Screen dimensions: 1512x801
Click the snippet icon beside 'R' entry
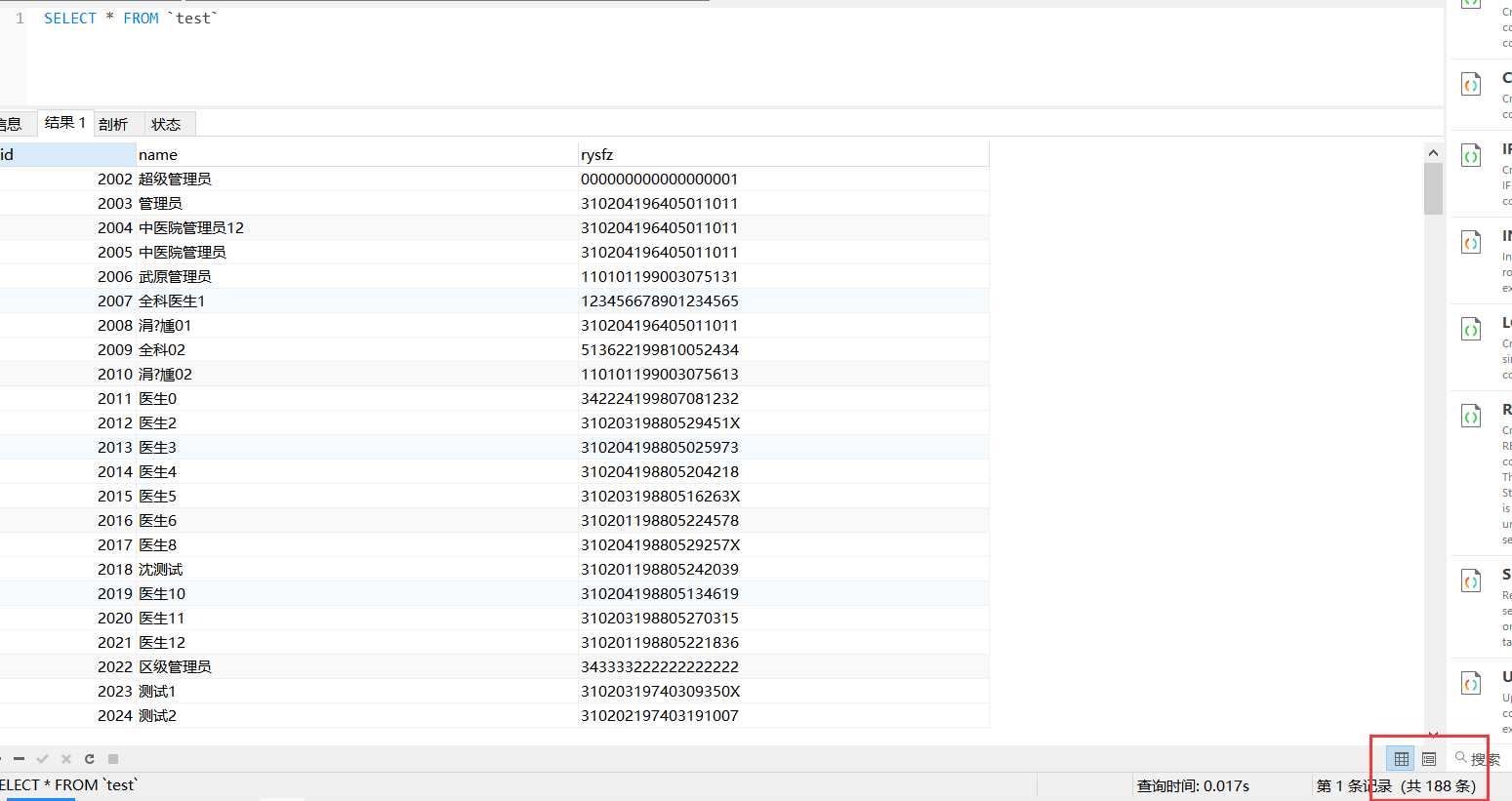coord(1471,416)
